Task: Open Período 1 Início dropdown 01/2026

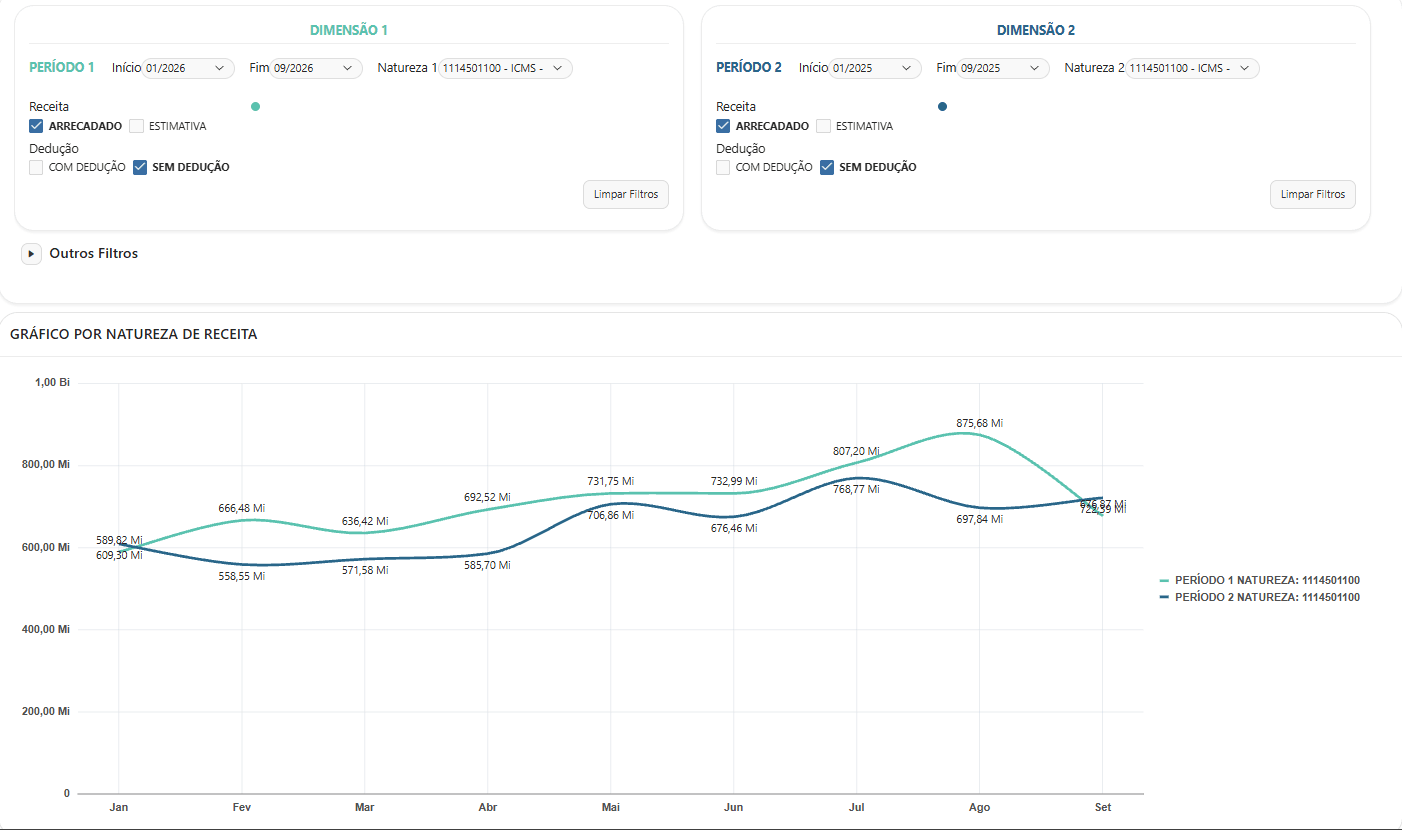Action: pos(189,68)
